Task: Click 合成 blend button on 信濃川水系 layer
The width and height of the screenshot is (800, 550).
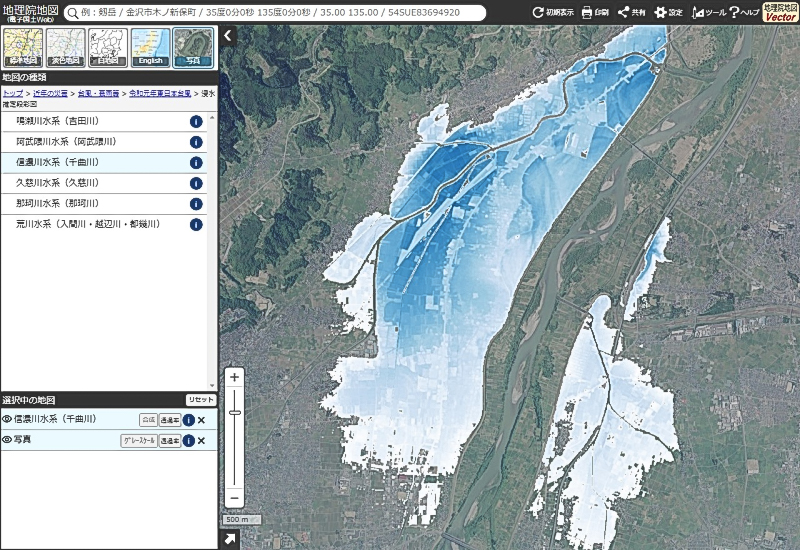Action: (x=148, y=419)
